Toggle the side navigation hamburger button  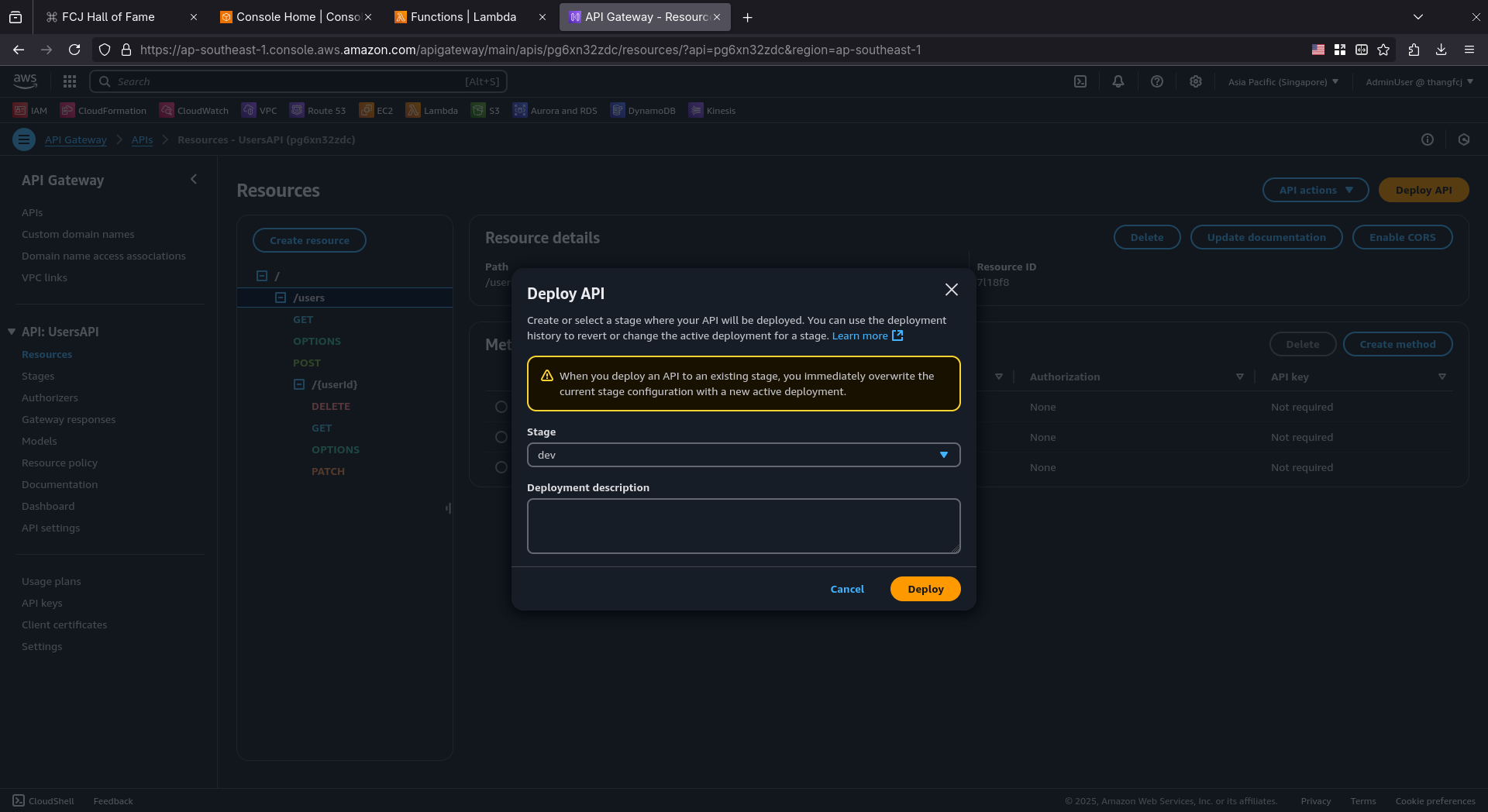click(24, 139)
